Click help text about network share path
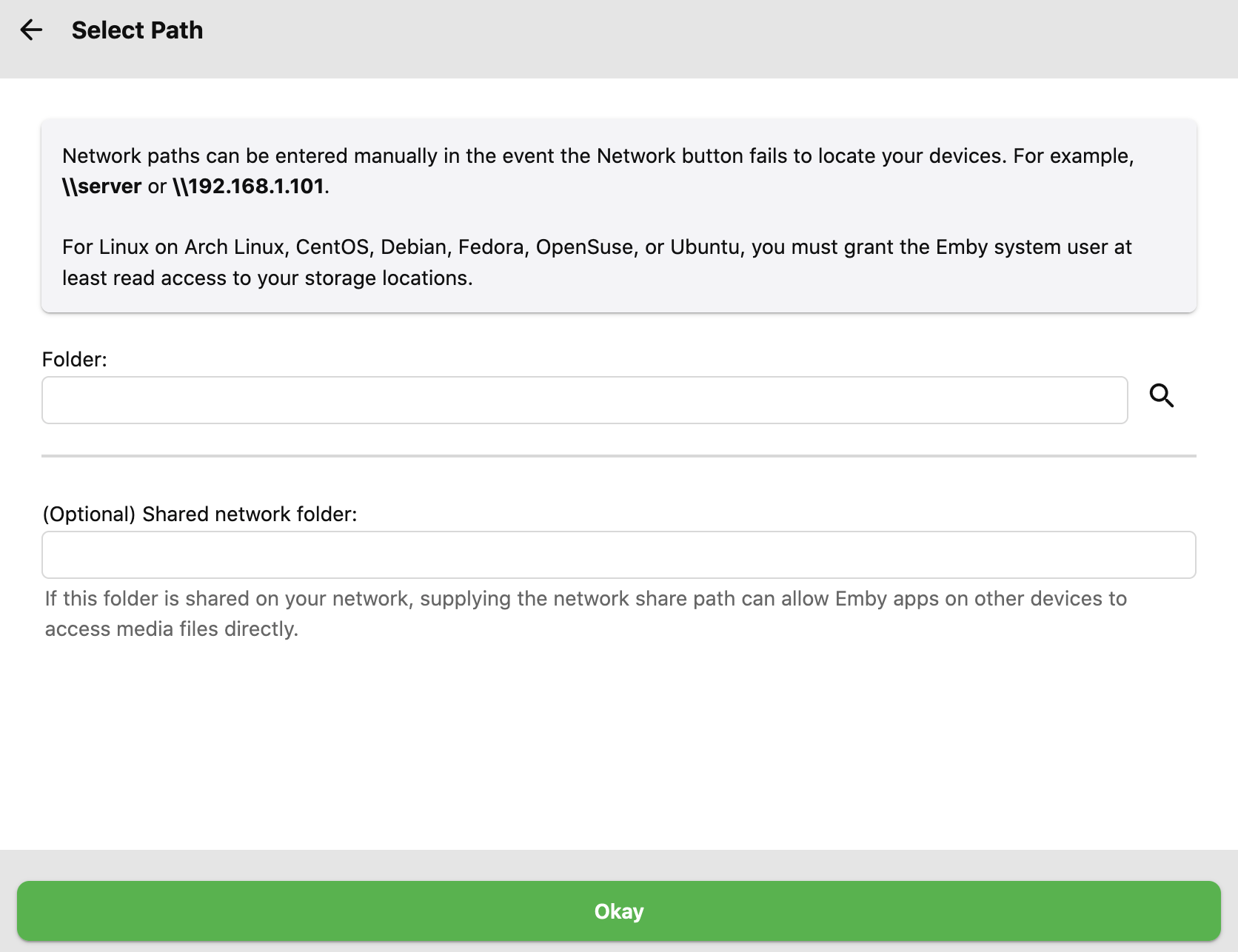Image resolution: width=1238 pixels, height=952 pixels. (x=585, y=599)
